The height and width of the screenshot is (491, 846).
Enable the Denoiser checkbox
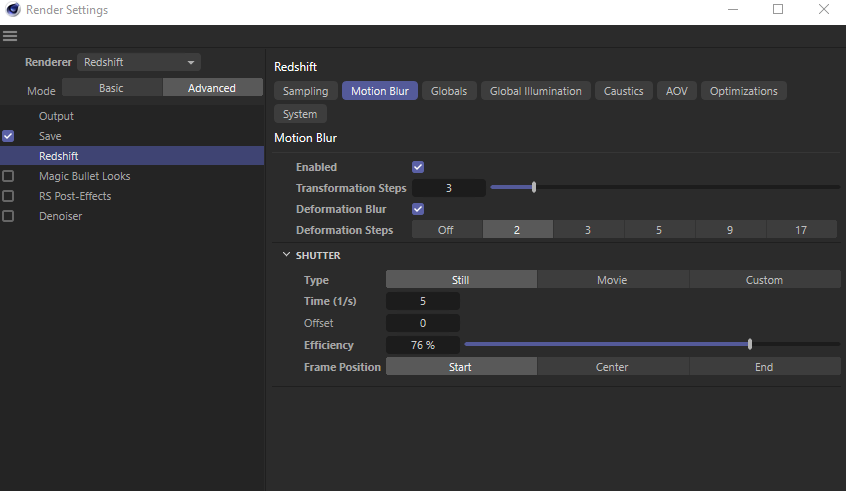coord(8,216)
